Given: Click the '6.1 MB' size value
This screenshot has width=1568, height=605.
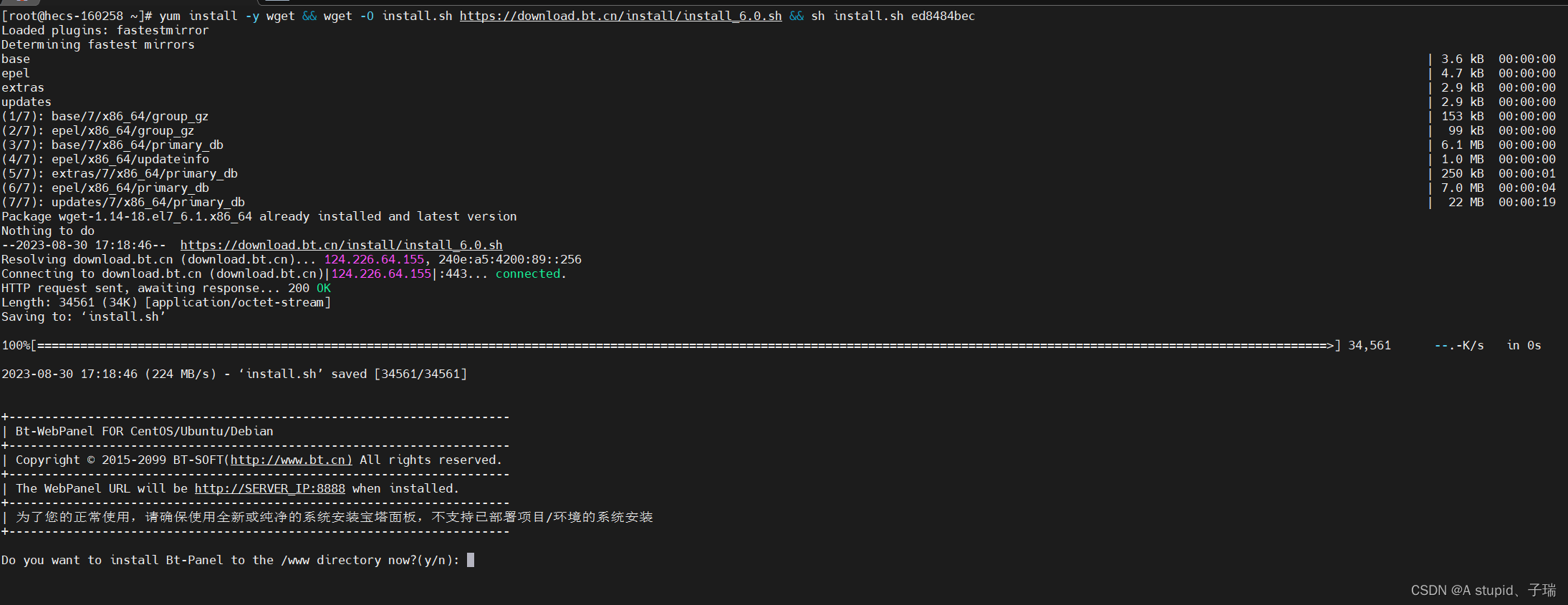Looking at the screenshot, I should 1463,145.
